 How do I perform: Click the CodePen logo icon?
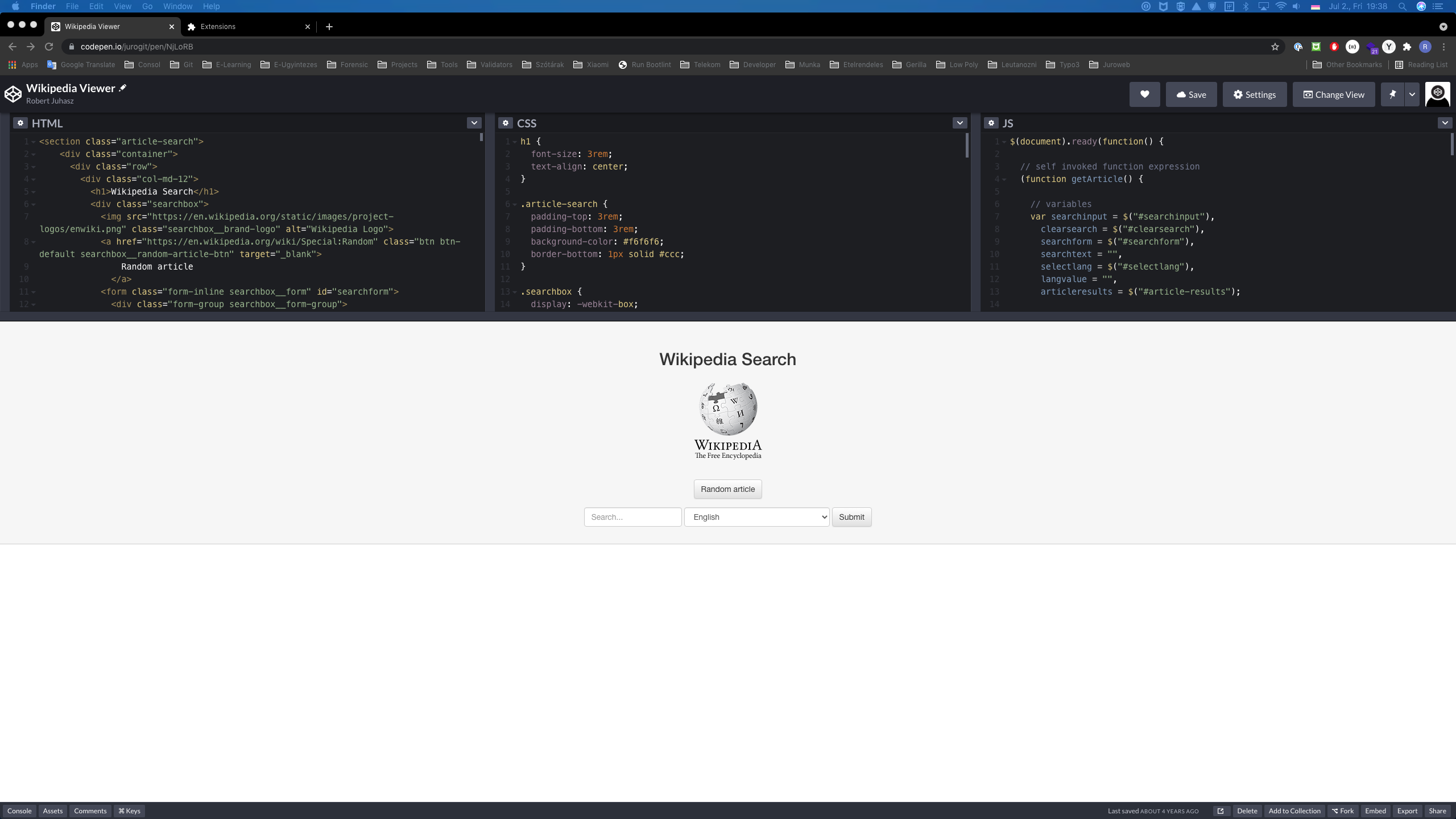[x=13, y=94]
